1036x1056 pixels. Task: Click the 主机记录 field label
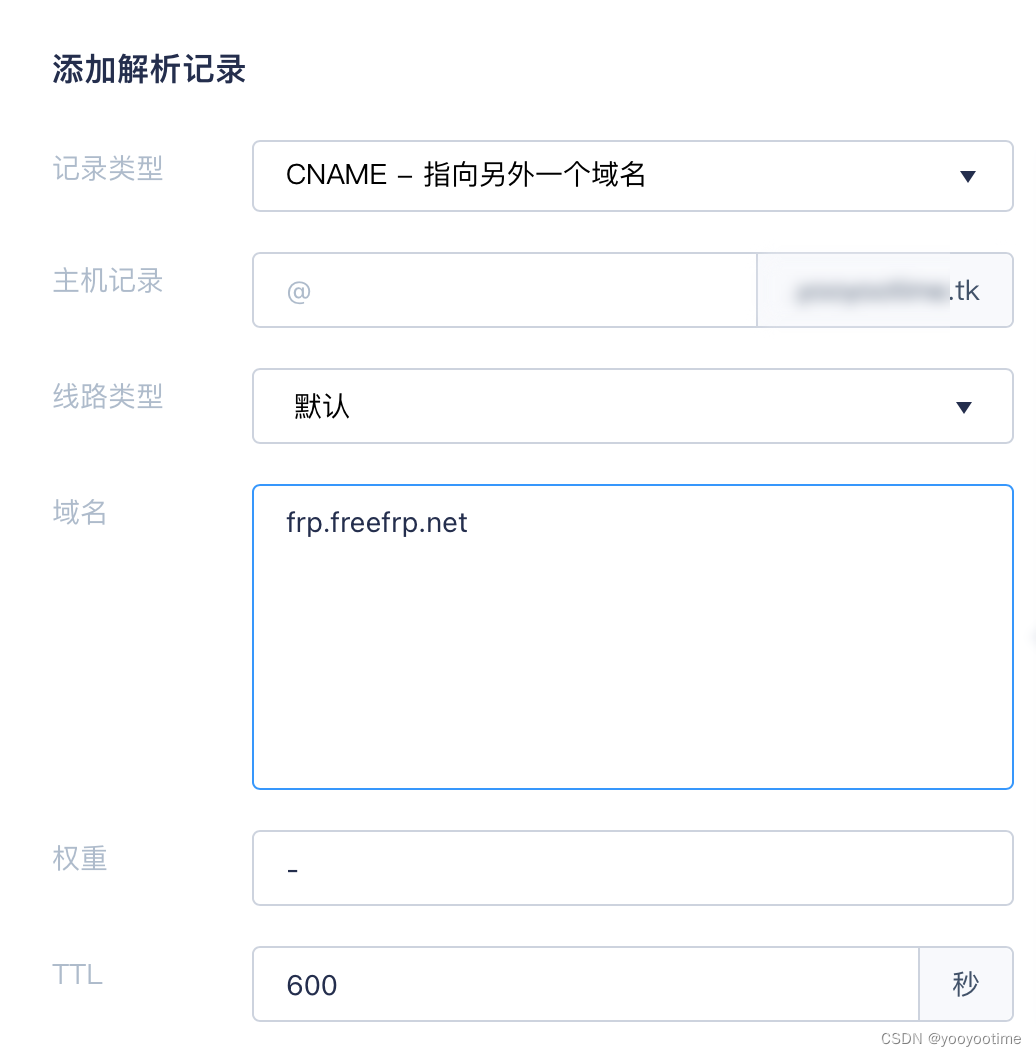(108, 282)
